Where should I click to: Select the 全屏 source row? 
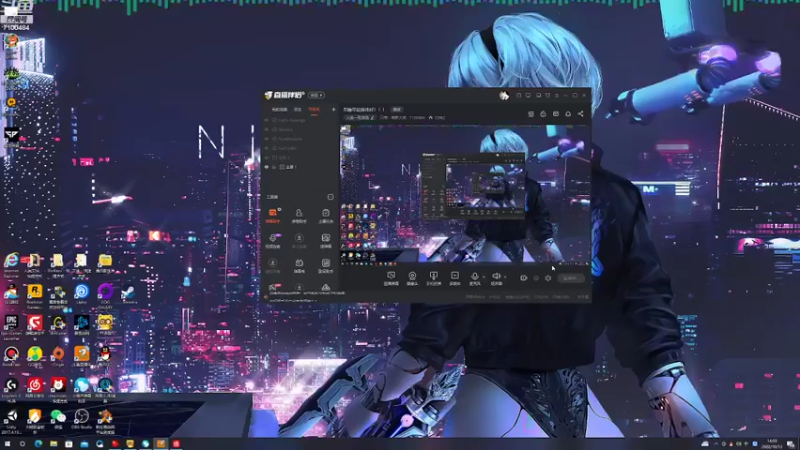coord(299,167)
